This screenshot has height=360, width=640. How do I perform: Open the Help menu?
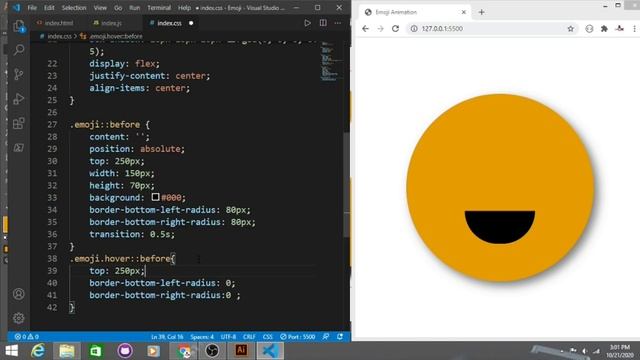coord(184,8)
